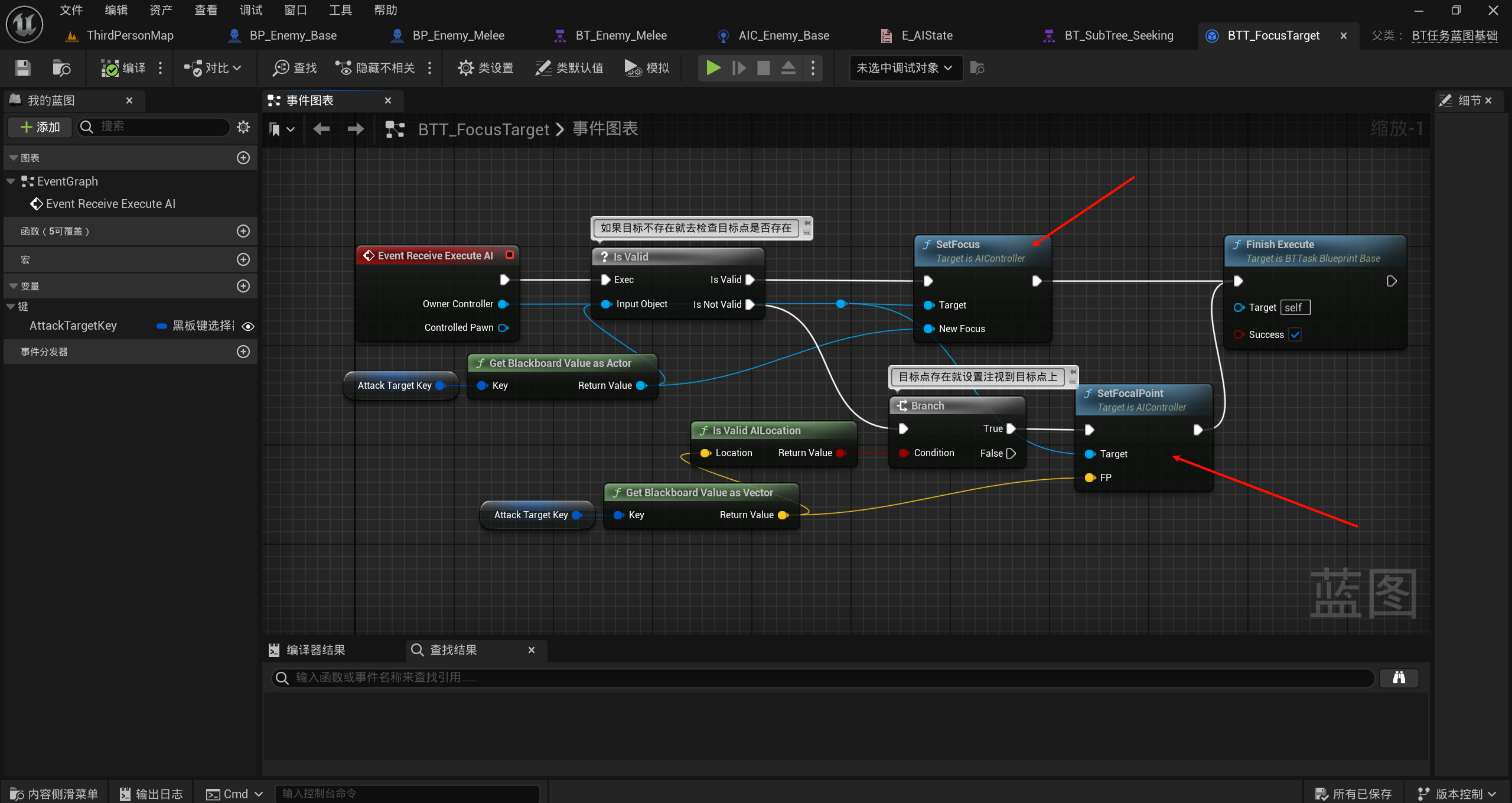Screen dimensions: 1512x803
Task: Click the blueprint panel settings gear
Action: 243,126
